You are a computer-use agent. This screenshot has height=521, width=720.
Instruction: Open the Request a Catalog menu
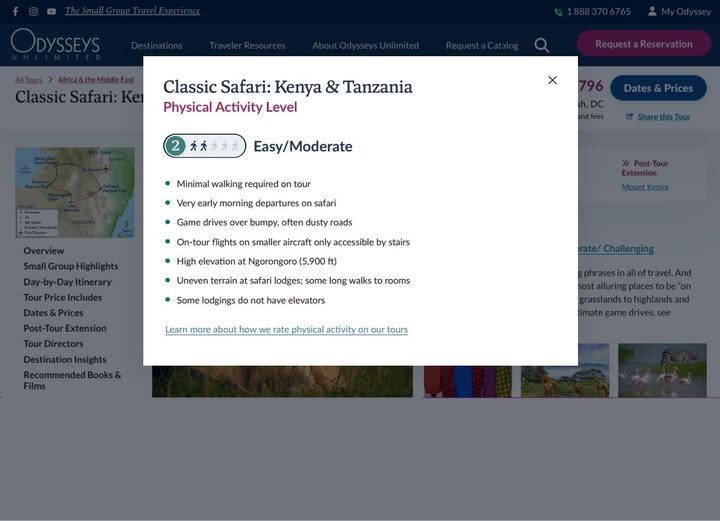click(x=482, y=45)
